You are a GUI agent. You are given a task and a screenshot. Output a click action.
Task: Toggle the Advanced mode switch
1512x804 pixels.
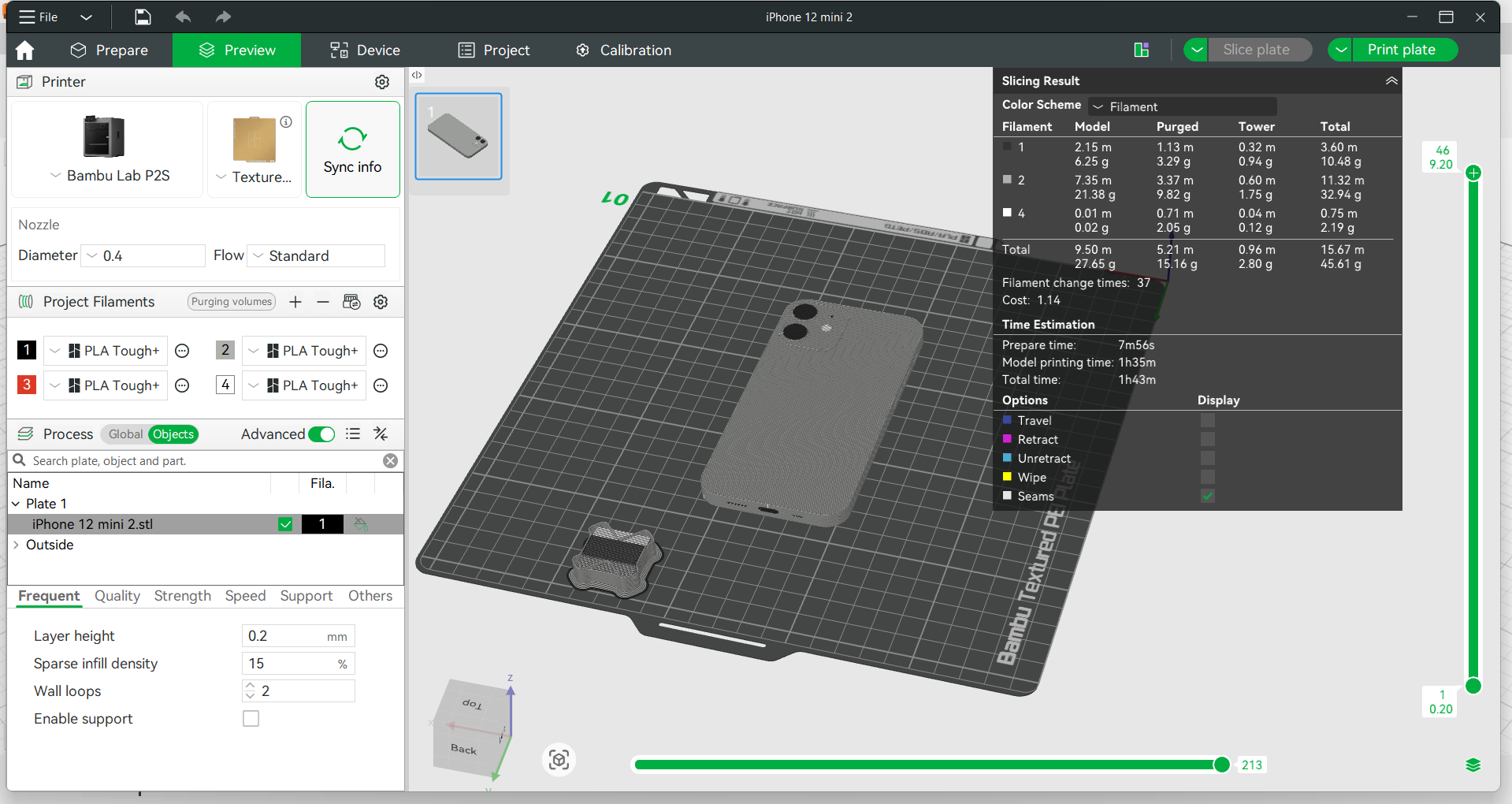[x=321, y=434]
